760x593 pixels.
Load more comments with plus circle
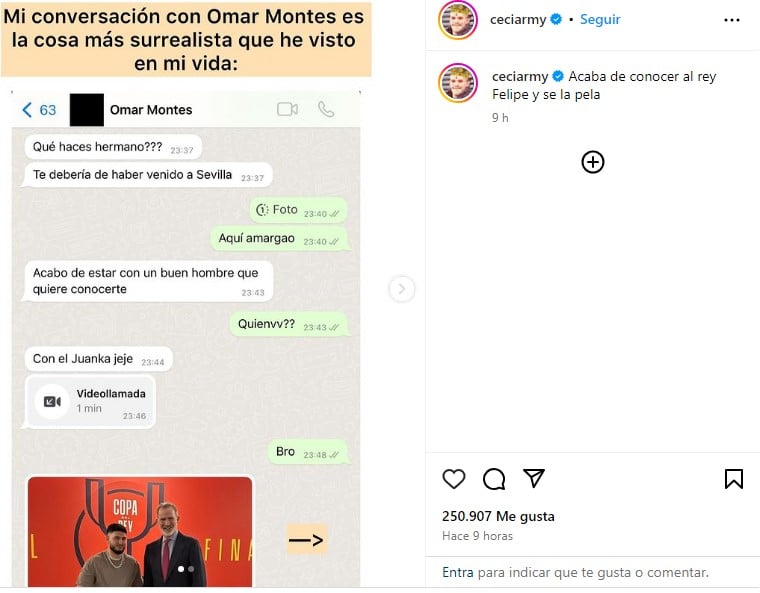[592, 162]
